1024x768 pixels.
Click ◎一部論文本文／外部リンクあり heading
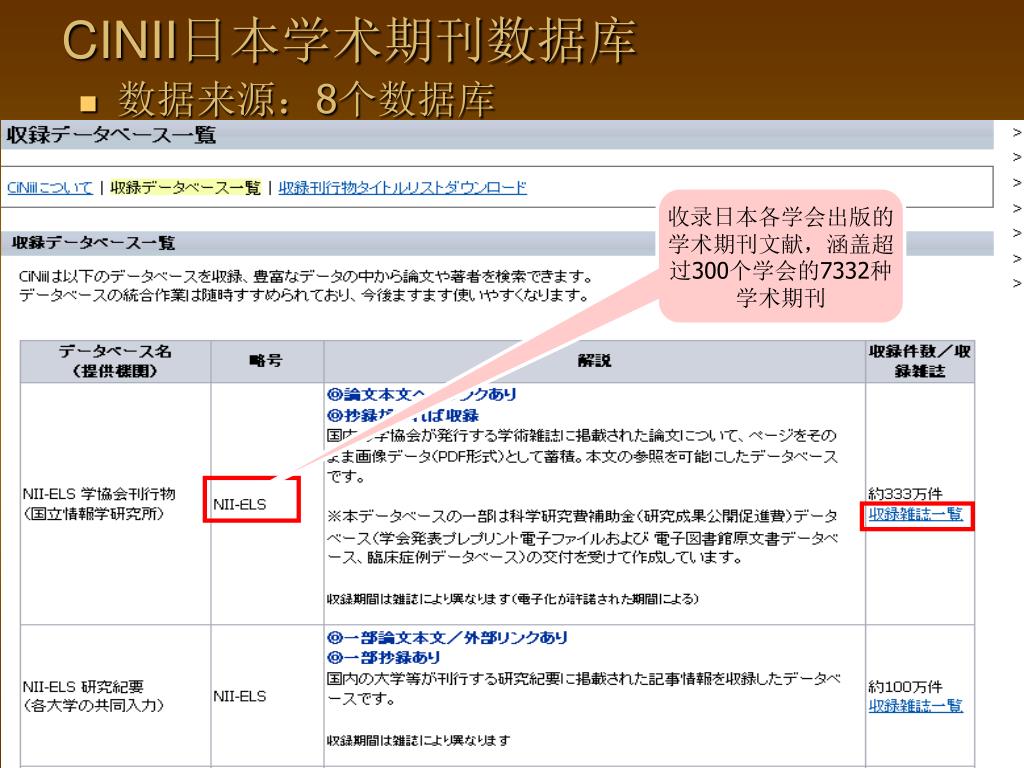447,637
